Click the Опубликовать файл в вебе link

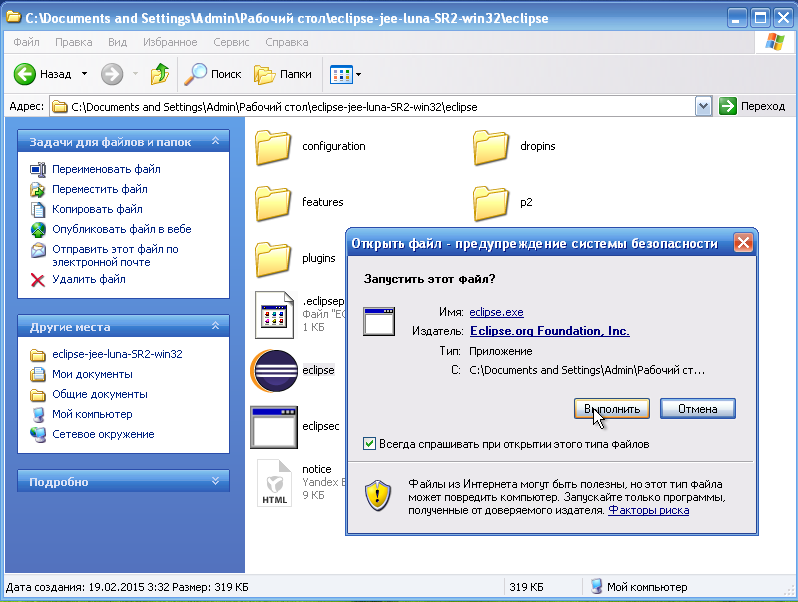click(x=122, y=229)
